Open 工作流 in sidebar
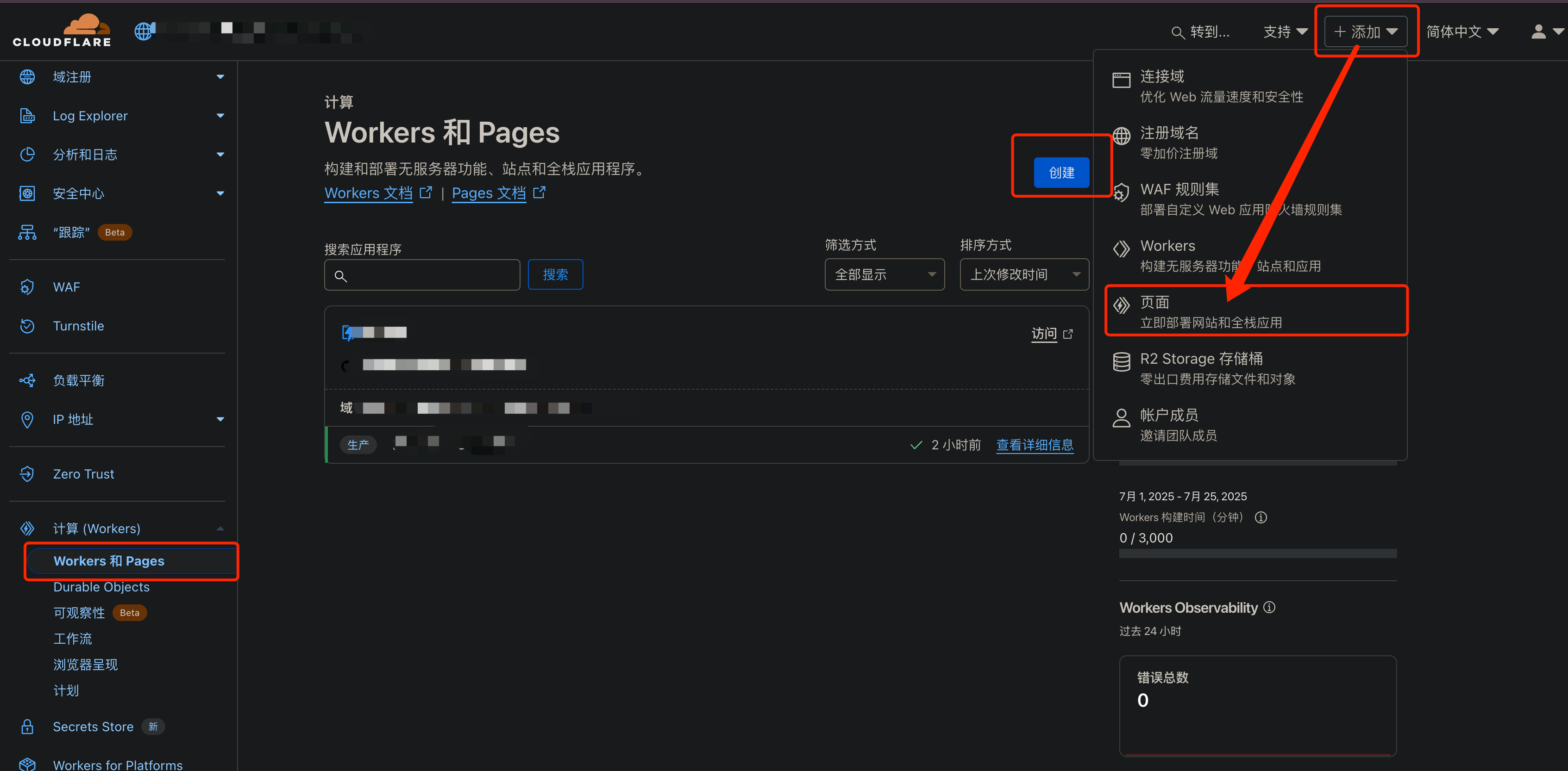This screenshot has height=771, width=1568. pos(72,638)
